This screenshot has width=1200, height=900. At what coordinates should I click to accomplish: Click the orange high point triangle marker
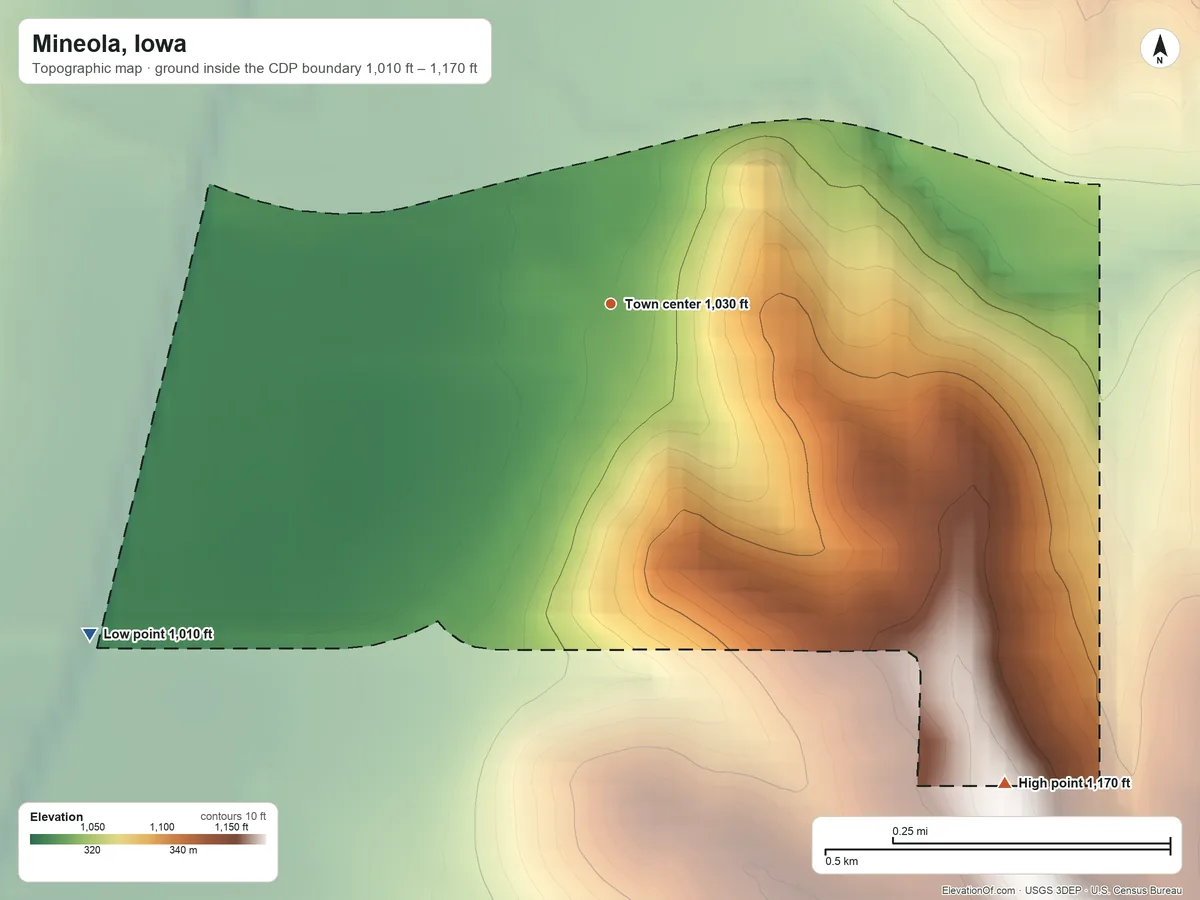pos(1005,783)
